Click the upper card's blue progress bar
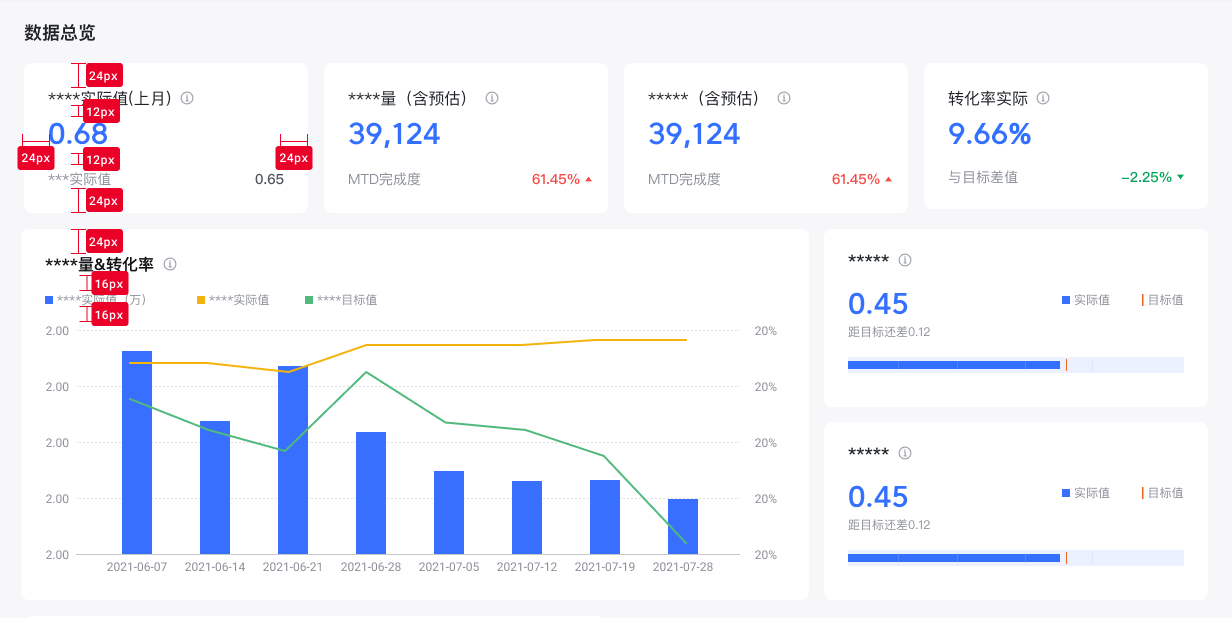1232x618 pixels. tap(954, 365)
